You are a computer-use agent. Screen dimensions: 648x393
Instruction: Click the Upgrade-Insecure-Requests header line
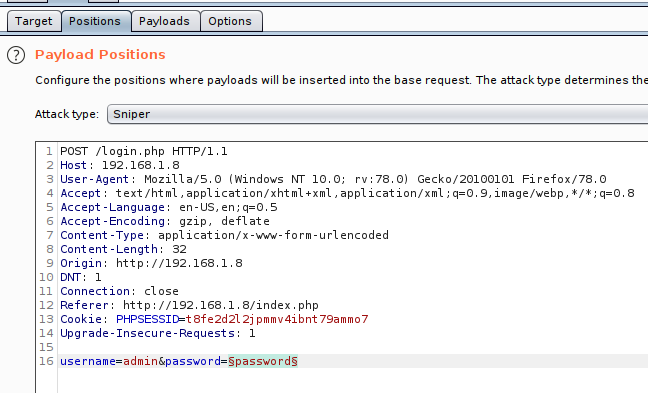coord(158,333)
